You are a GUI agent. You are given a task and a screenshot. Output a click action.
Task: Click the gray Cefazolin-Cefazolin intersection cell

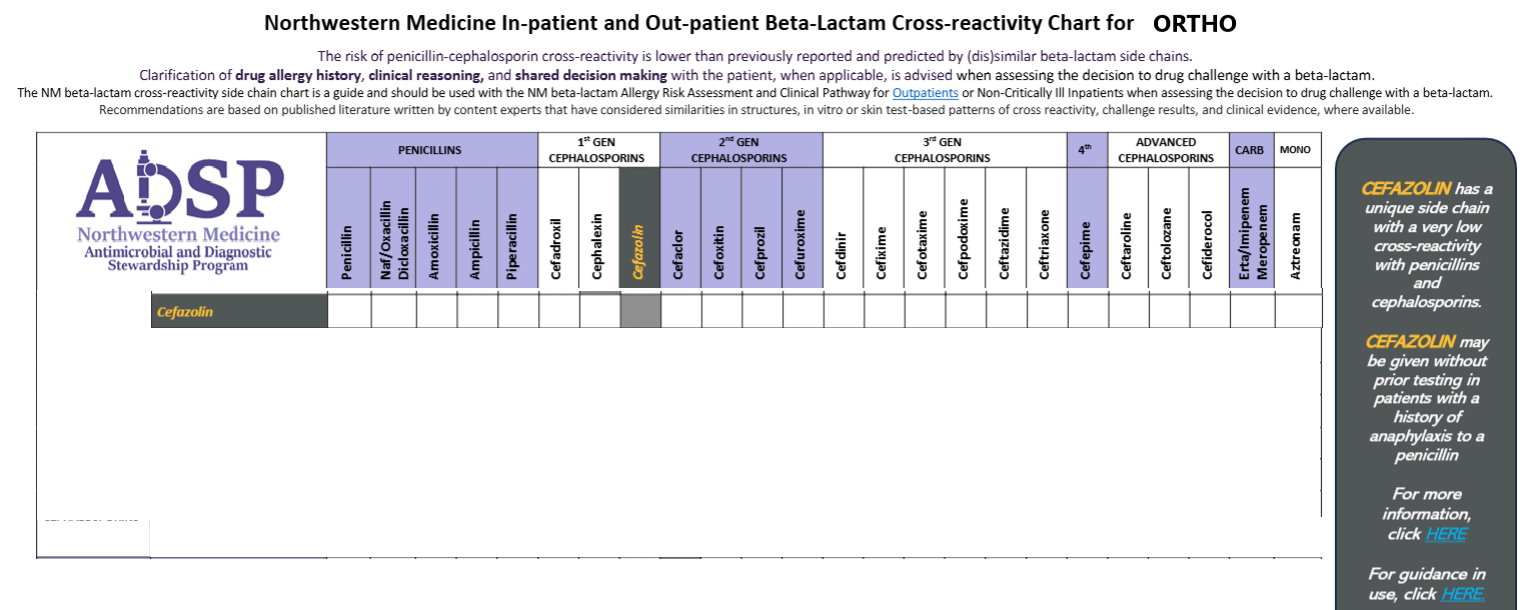point(640,312)
